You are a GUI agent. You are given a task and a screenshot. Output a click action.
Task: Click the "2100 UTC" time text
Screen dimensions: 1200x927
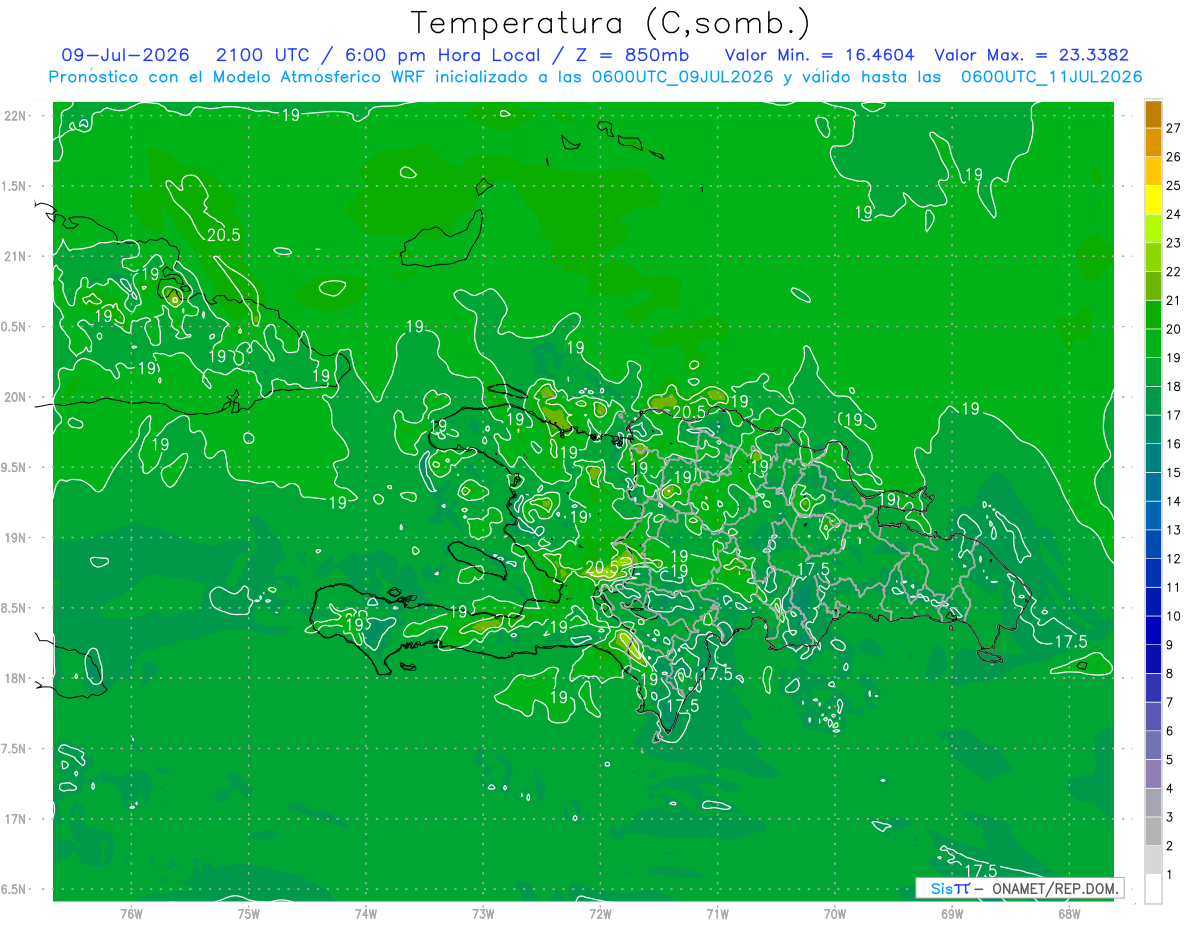(x=263, y=55)
